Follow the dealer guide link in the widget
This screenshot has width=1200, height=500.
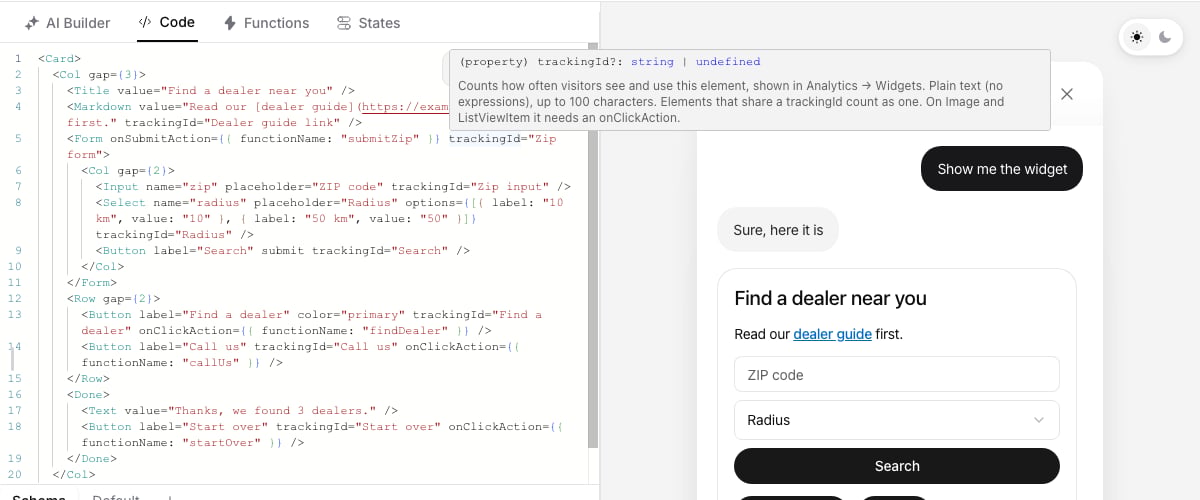[x=832, y=334]
